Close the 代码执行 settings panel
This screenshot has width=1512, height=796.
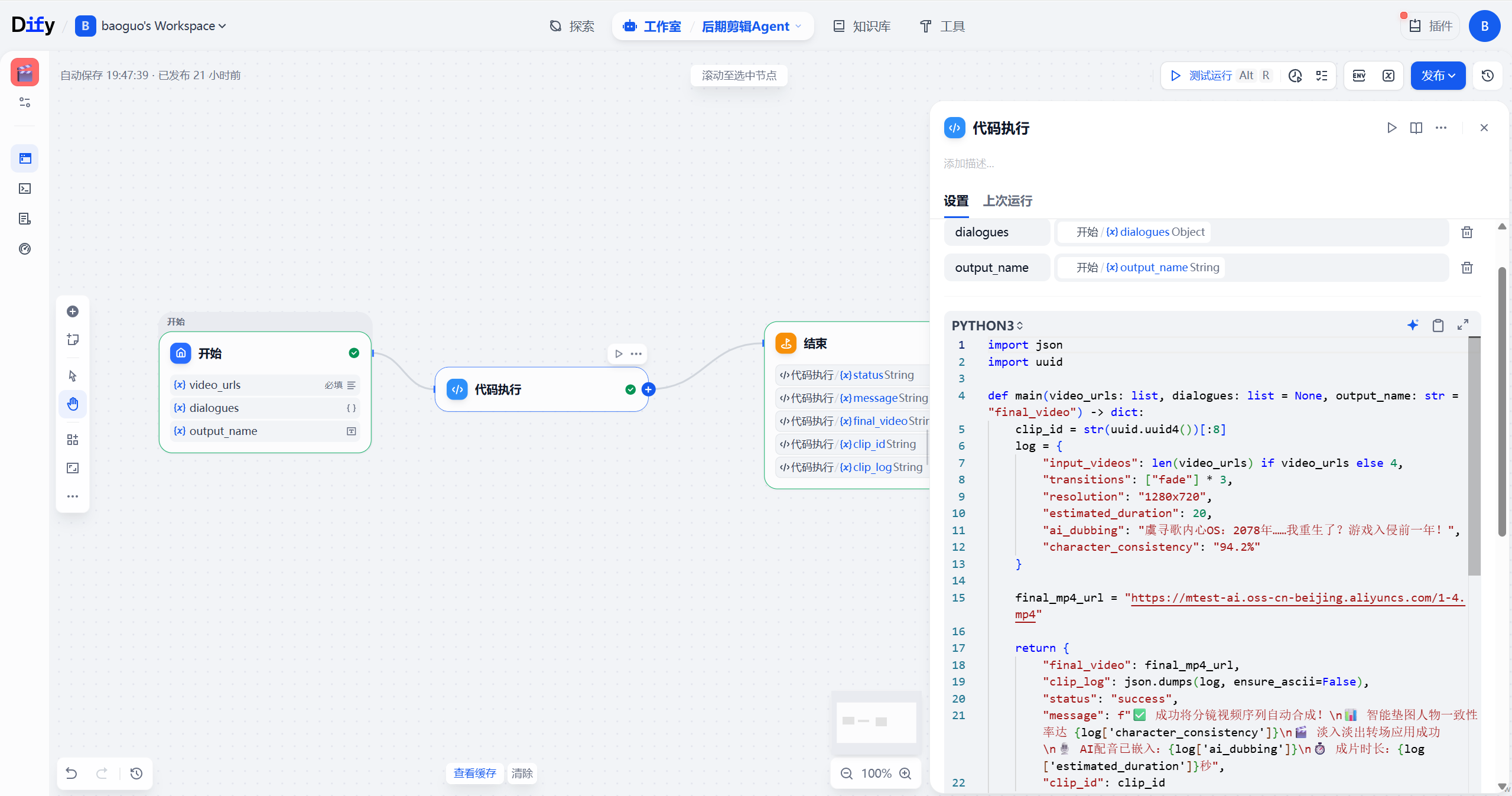click(x=1484, y=128)
